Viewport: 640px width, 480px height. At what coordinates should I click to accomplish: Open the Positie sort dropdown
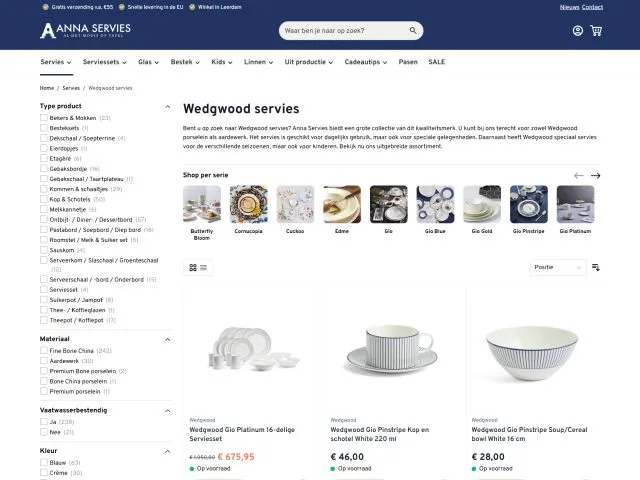[x=558, y=267]
